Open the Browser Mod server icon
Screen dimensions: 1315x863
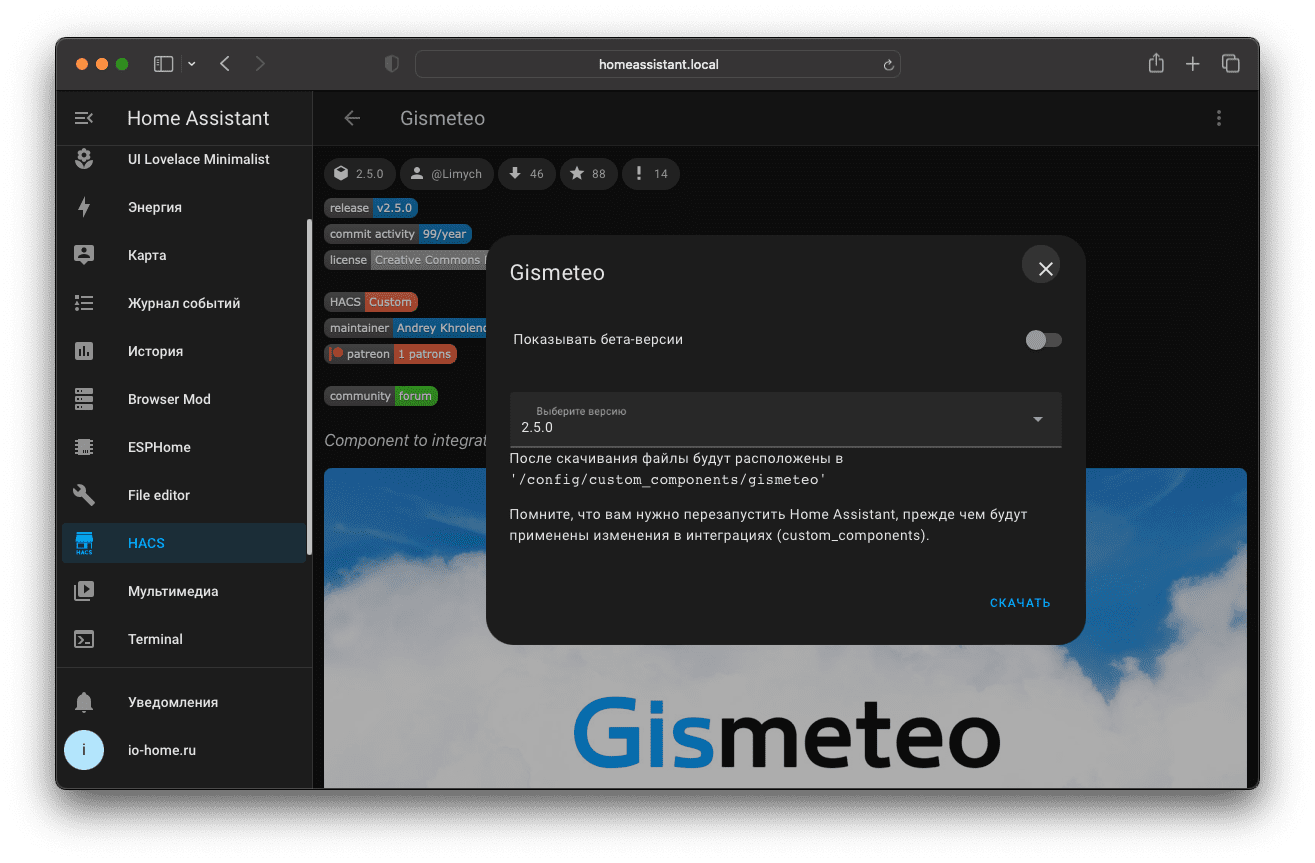click(84, 399)
